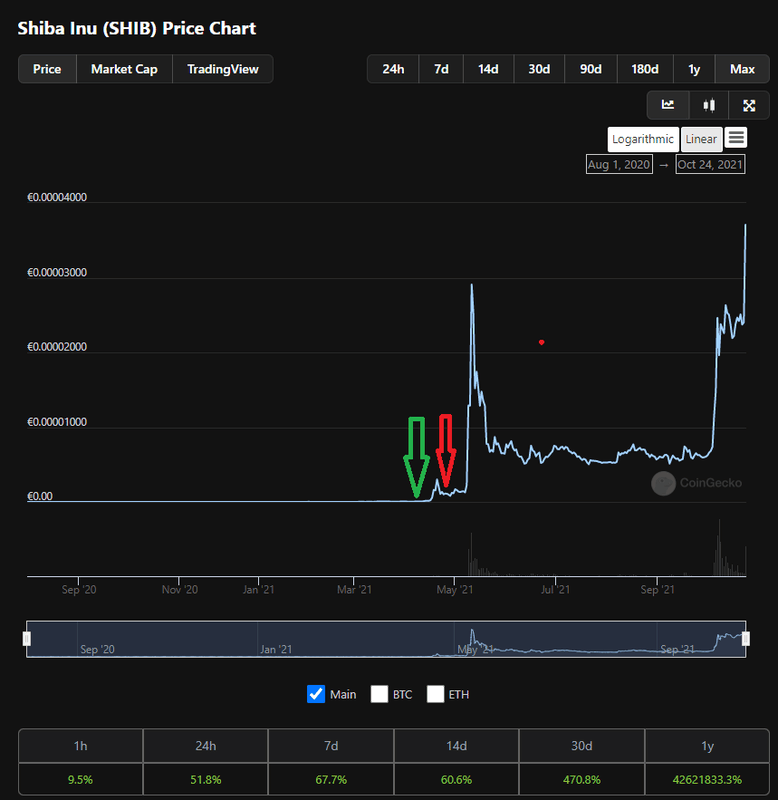Switch chart scale to Logarithmic
The height and width of the screenshot is (800, 778).
643,139
